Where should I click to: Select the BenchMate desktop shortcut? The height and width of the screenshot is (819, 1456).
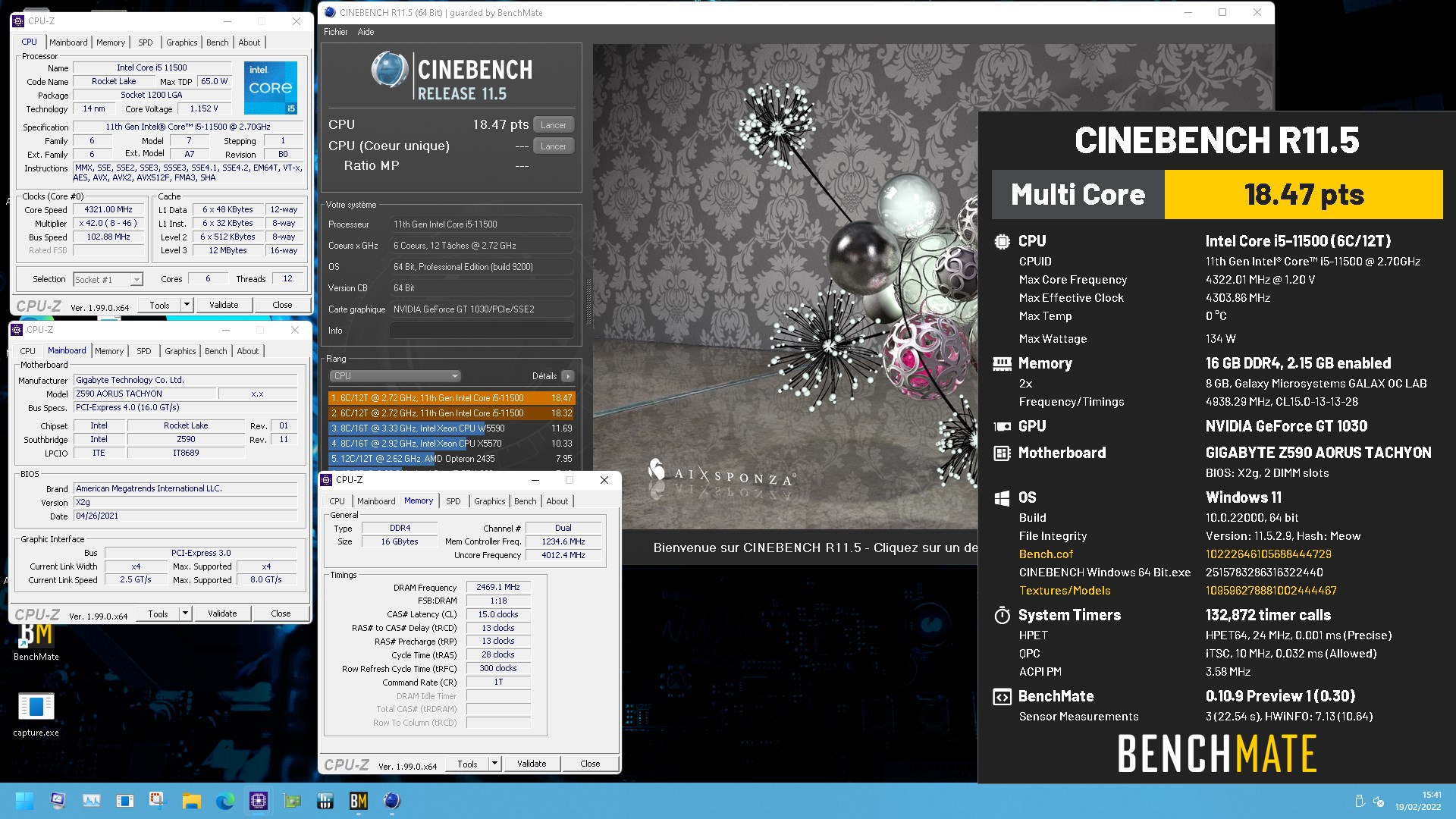[x=36, y=642]
